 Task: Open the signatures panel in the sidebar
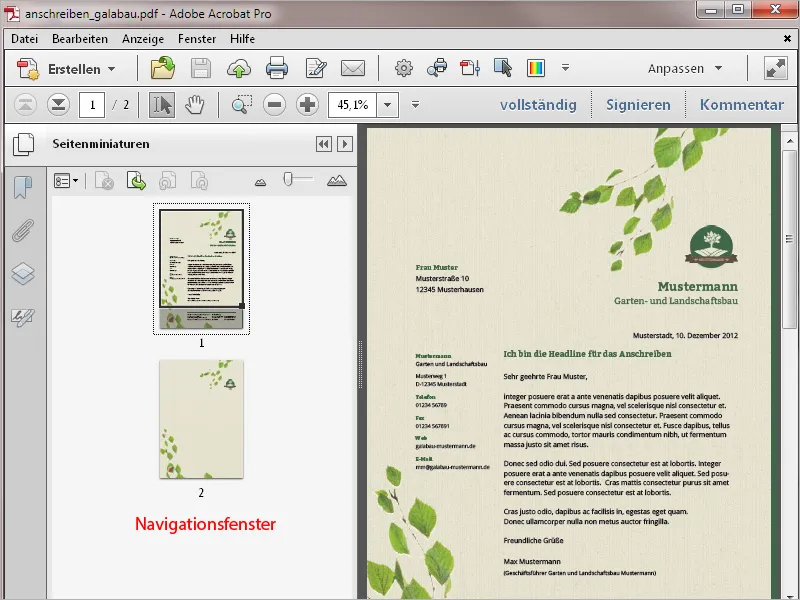pos(23,317)
